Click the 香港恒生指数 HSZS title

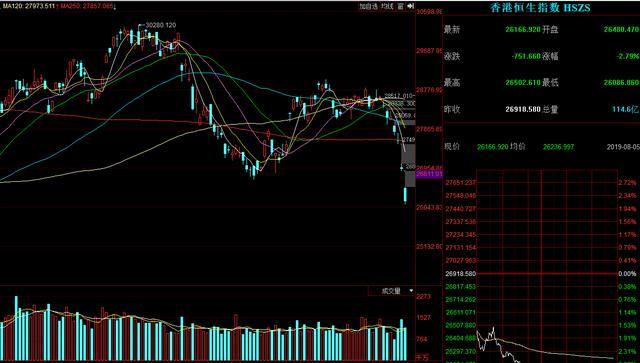point(540,7)
